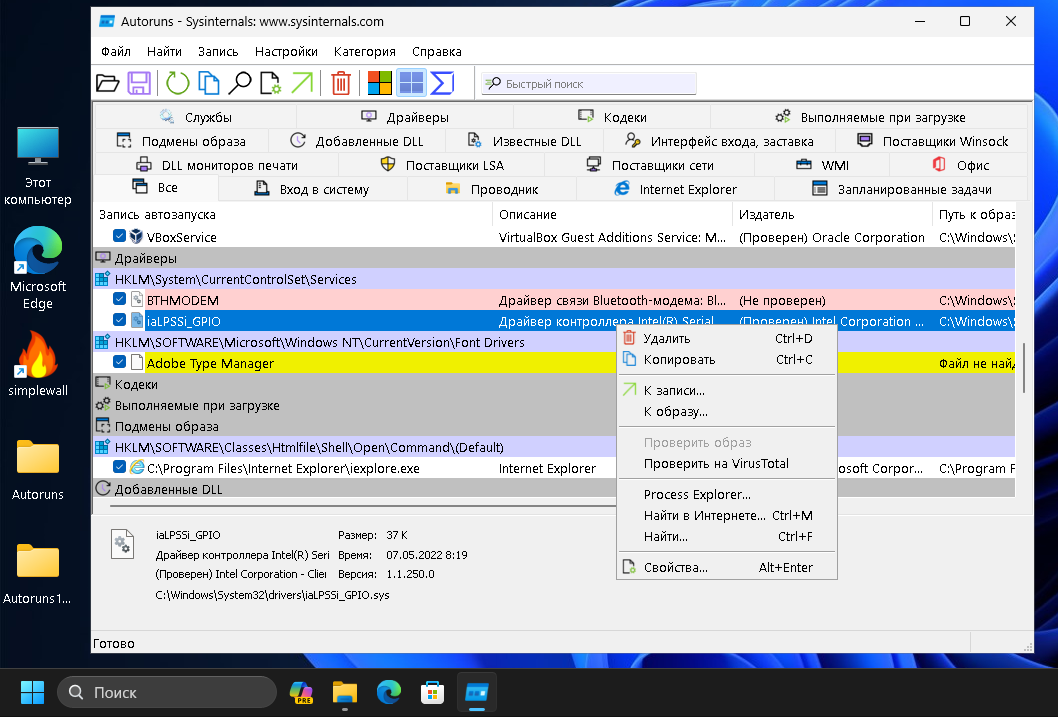Screen dimensions: 1058x717
Task: Uncheck the VBoxService entry checkbox
Action: tap(119, 236)
